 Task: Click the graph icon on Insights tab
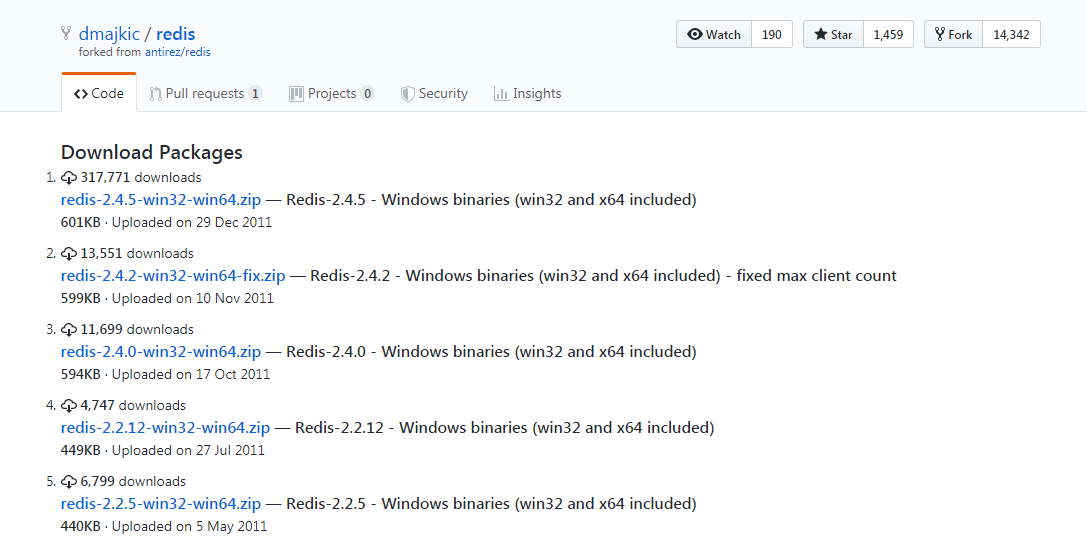[x=501, y=94]
